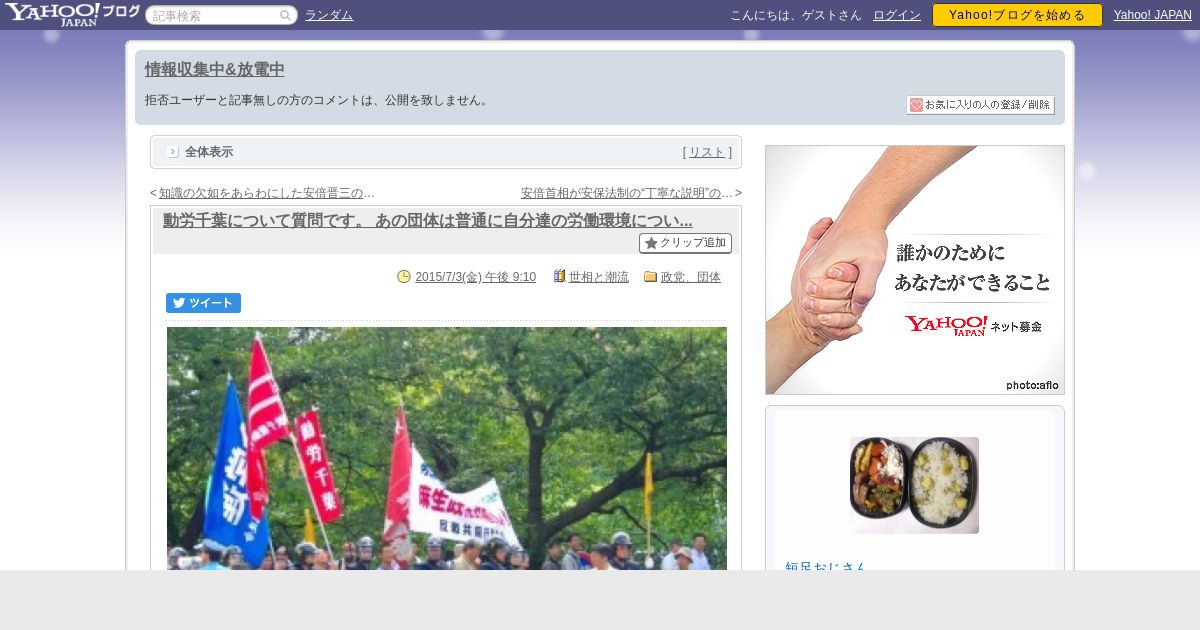The width and height of the screenshot is (1200, 630).
Task: Click the folder icon next to 政党、団体
Action: 650,277
